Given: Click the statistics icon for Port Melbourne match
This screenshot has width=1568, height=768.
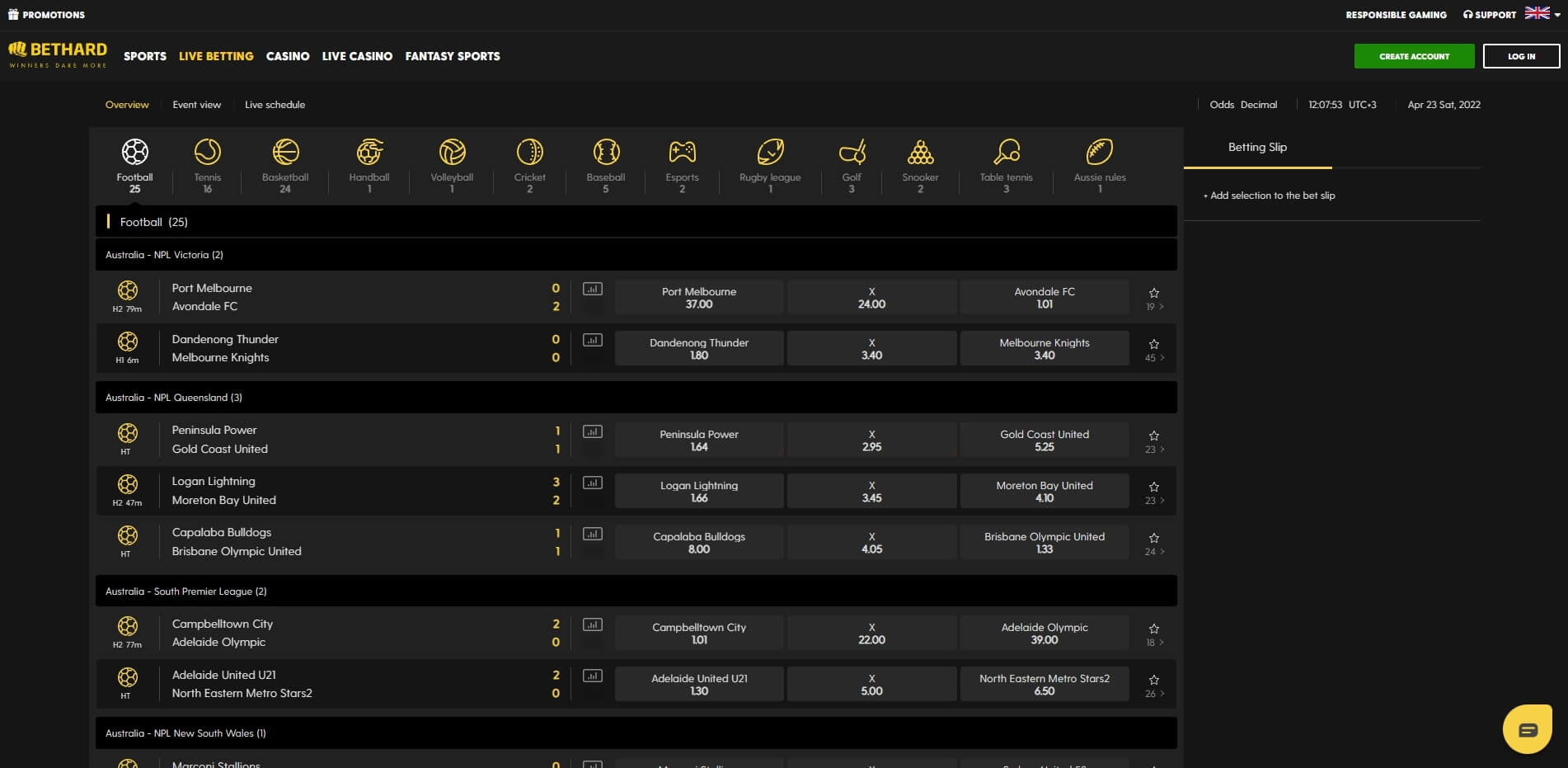Looking at the screenshot, I should pyautogui.click(x=593, y=288).
